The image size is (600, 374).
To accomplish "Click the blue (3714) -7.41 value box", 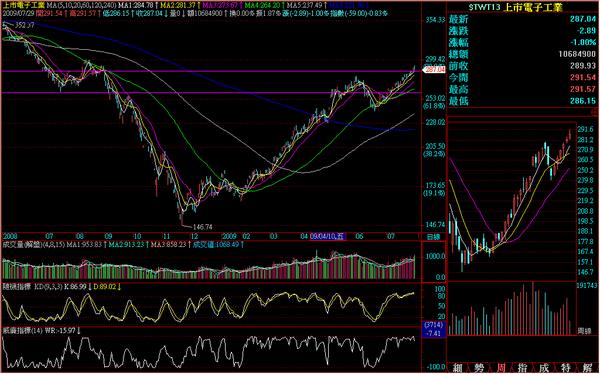I will coord(434,329).
